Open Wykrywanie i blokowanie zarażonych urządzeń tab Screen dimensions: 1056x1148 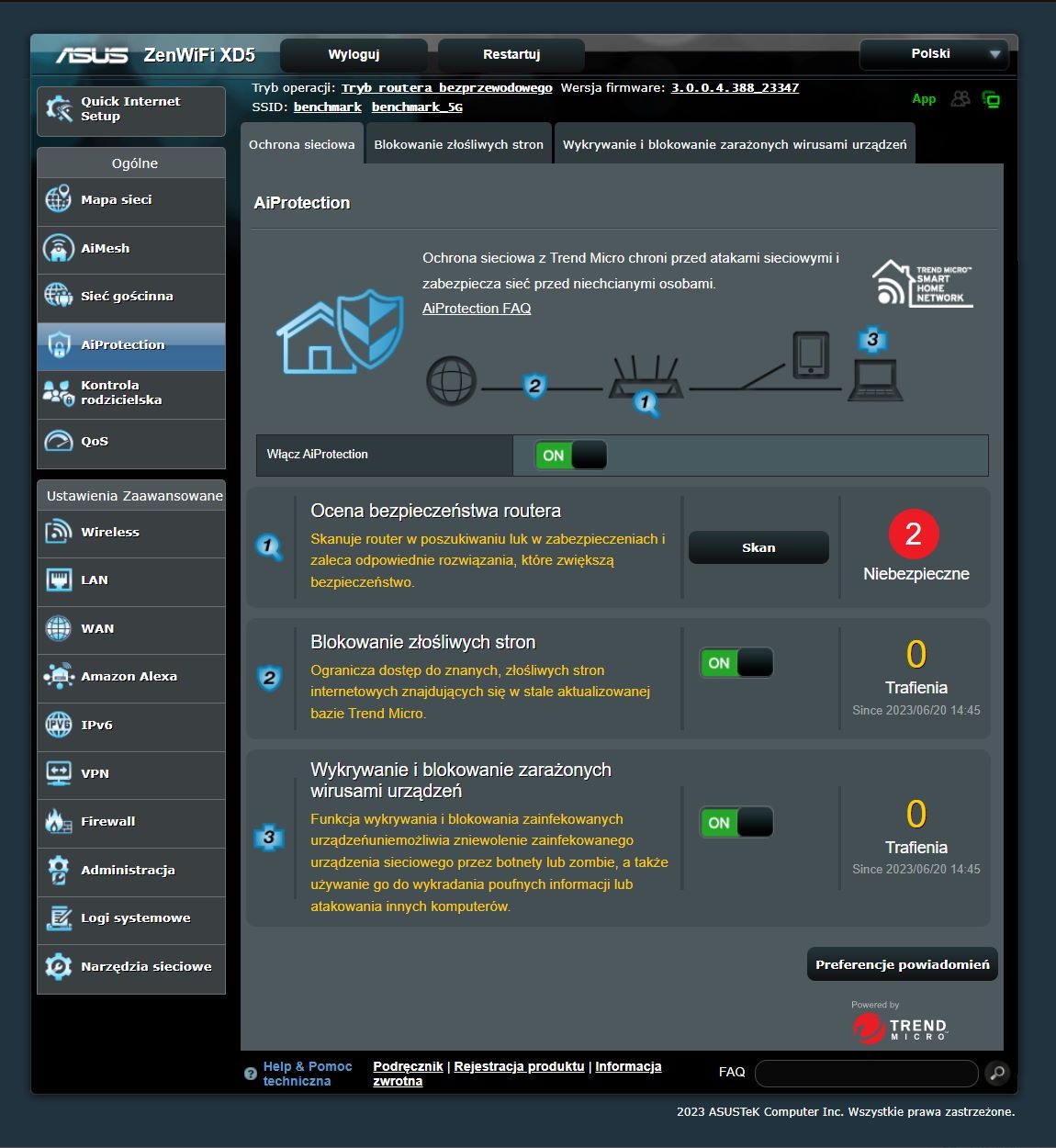pyautogui.click(x=735, y=144)
